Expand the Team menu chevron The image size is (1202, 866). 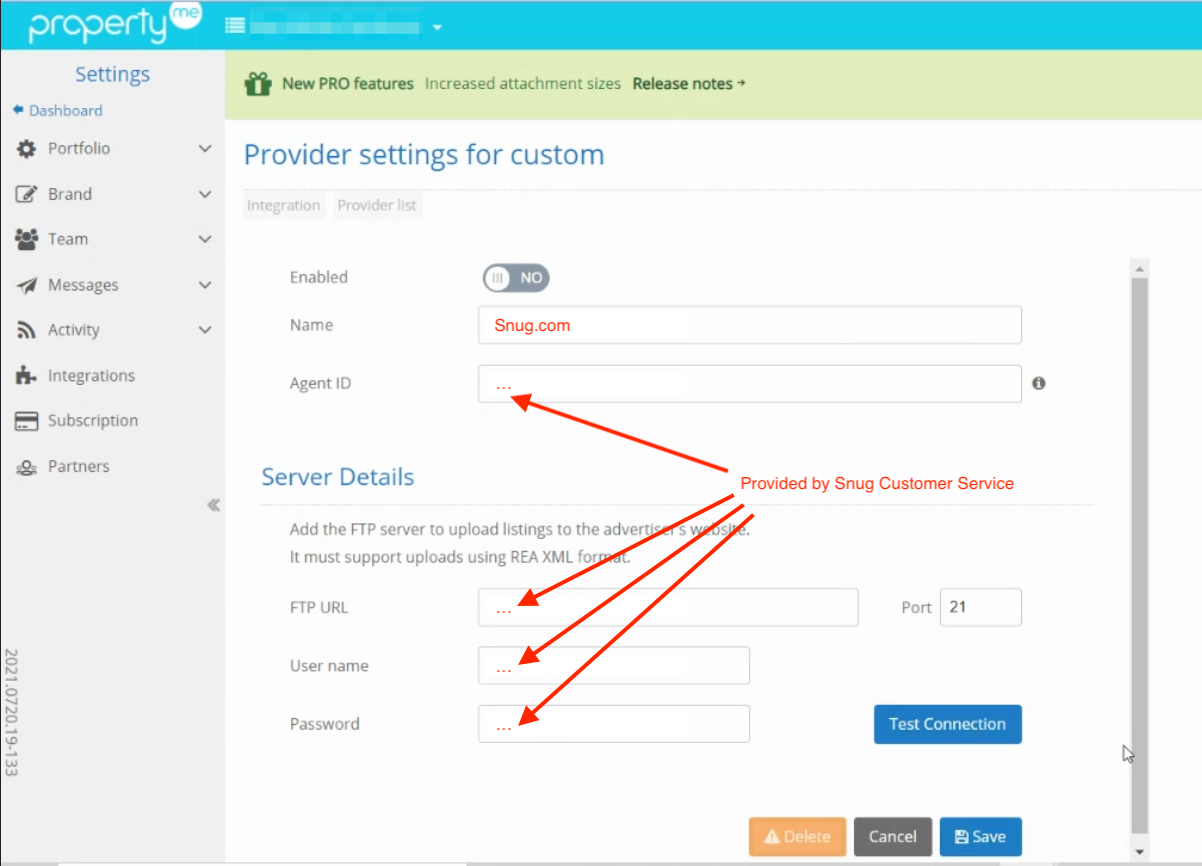[x=205, y=239]
